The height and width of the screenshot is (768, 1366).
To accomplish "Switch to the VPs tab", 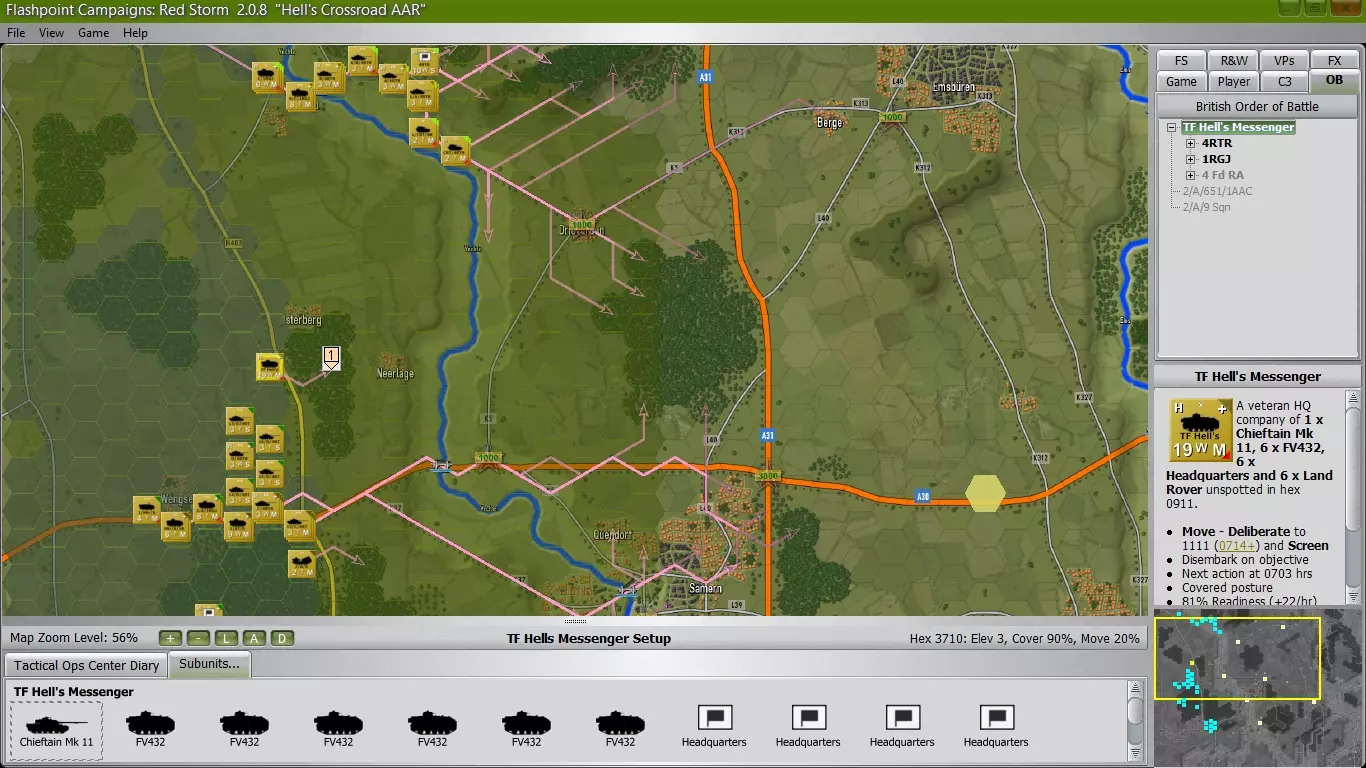I will (1284, 60).
